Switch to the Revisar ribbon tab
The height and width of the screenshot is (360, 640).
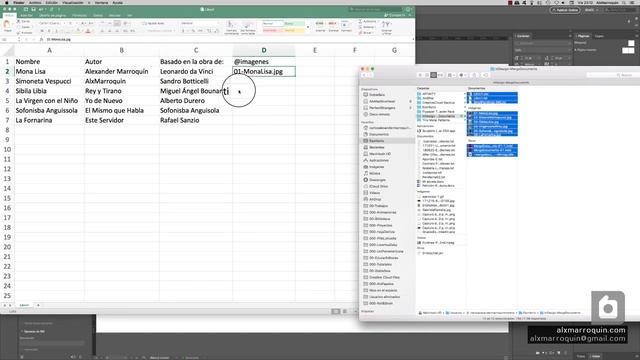(x=115, y=16)
